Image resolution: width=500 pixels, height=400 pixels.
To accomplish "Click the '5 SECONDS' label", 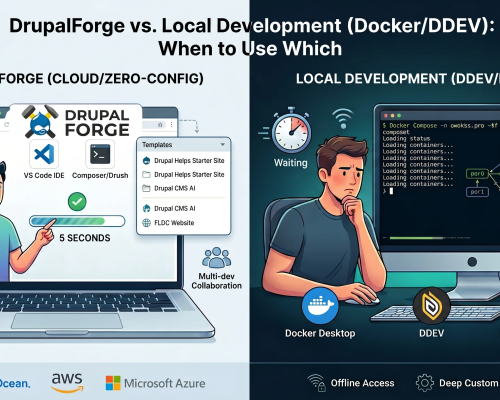I will [x=85, y=238].
